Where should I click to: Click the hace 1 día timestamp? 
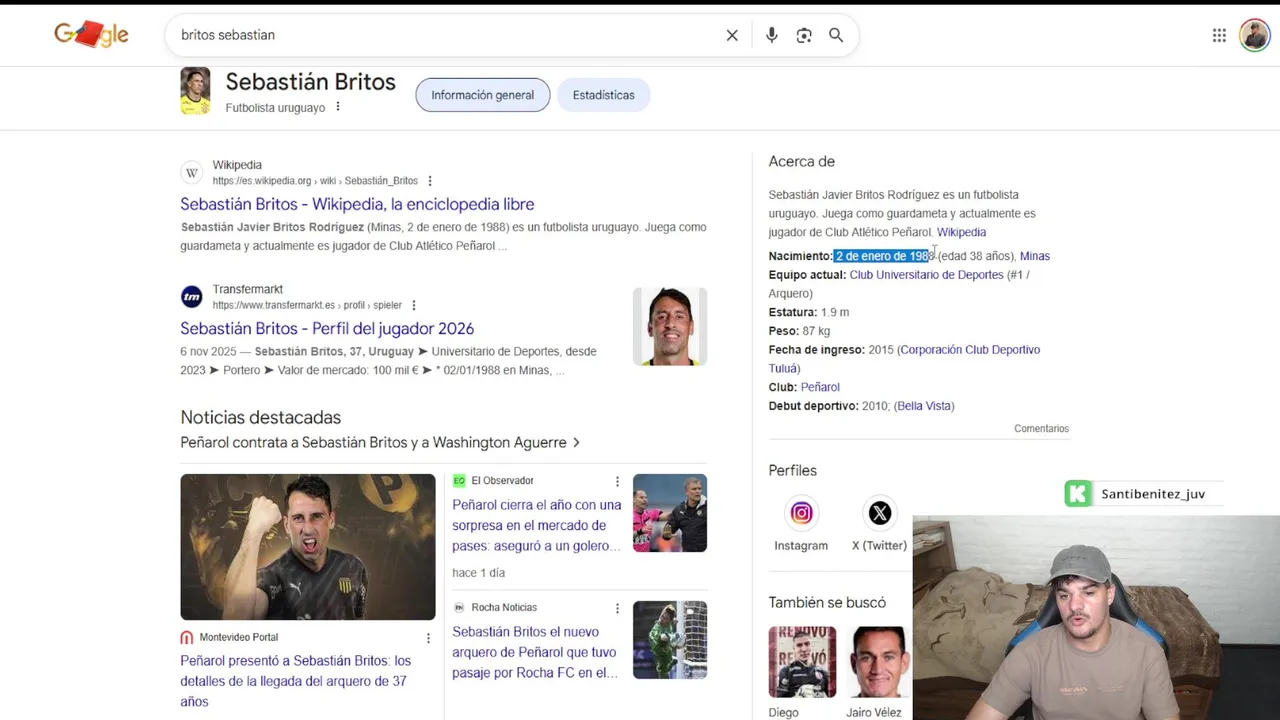tap(478, 573)
